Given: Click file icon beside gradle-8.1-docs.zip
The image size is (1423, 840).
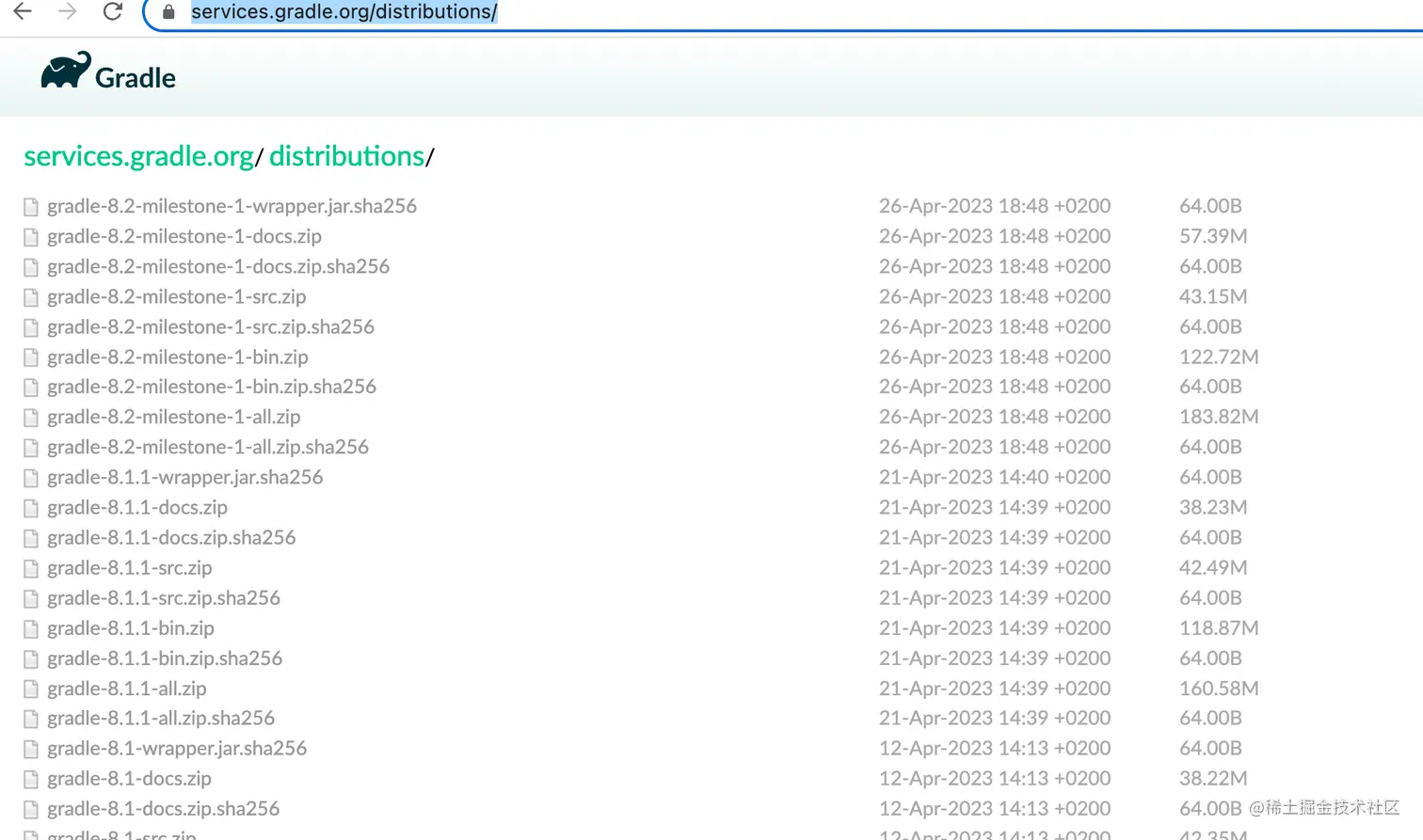Looking at the screenshot, I should (x=31, y=779).
